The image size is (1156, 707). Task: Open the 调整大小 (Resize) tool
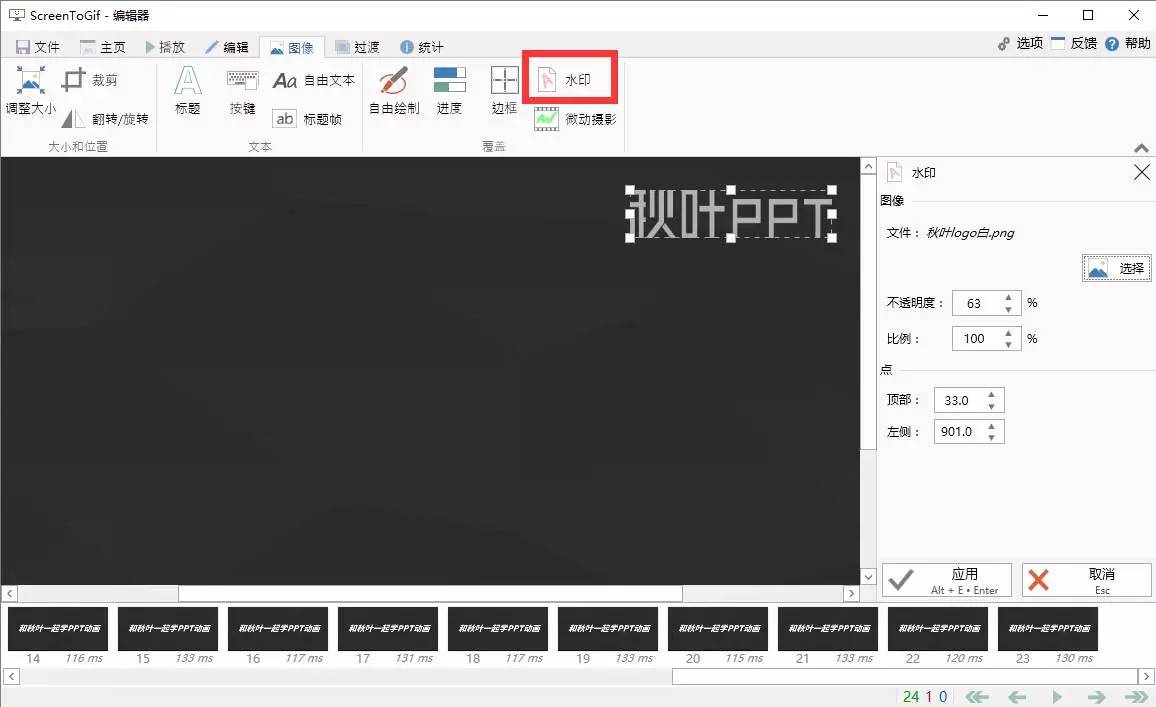tap(30, 93)
